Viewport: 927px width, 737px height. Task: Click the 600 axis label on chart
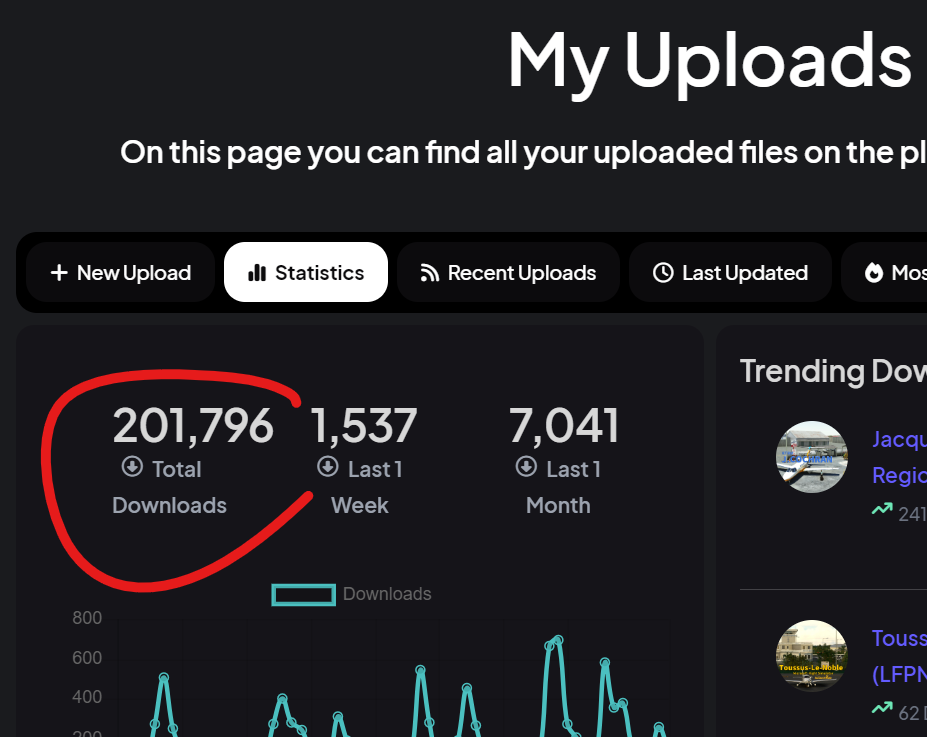(87, 658)
